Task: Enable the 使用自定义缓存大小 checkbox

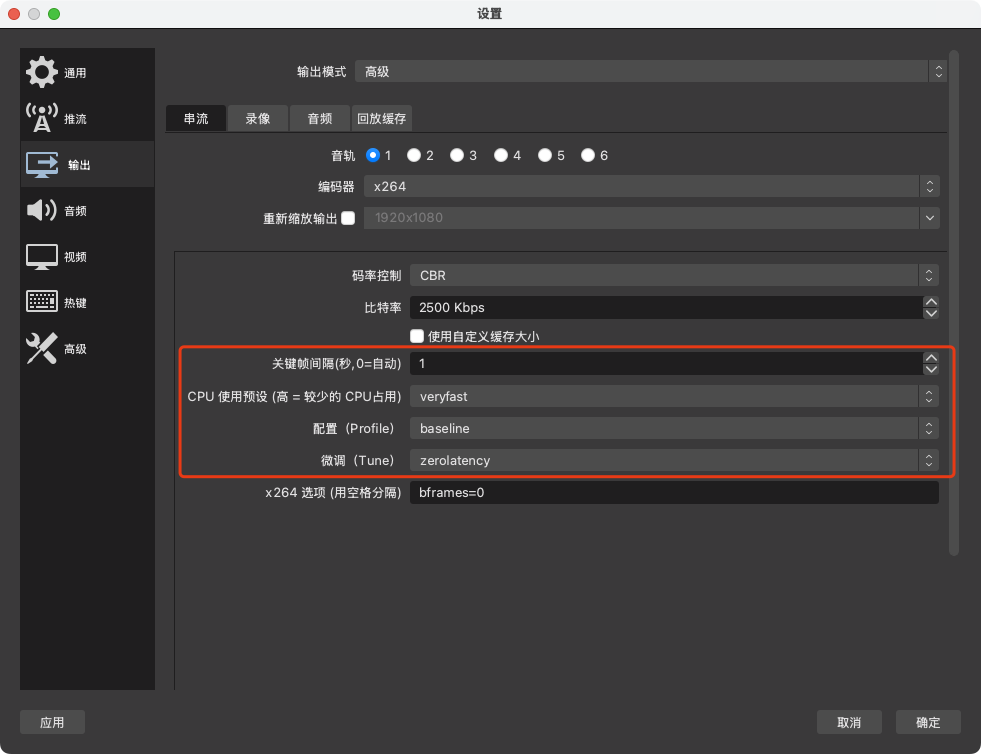Action: tap(417, 336)
